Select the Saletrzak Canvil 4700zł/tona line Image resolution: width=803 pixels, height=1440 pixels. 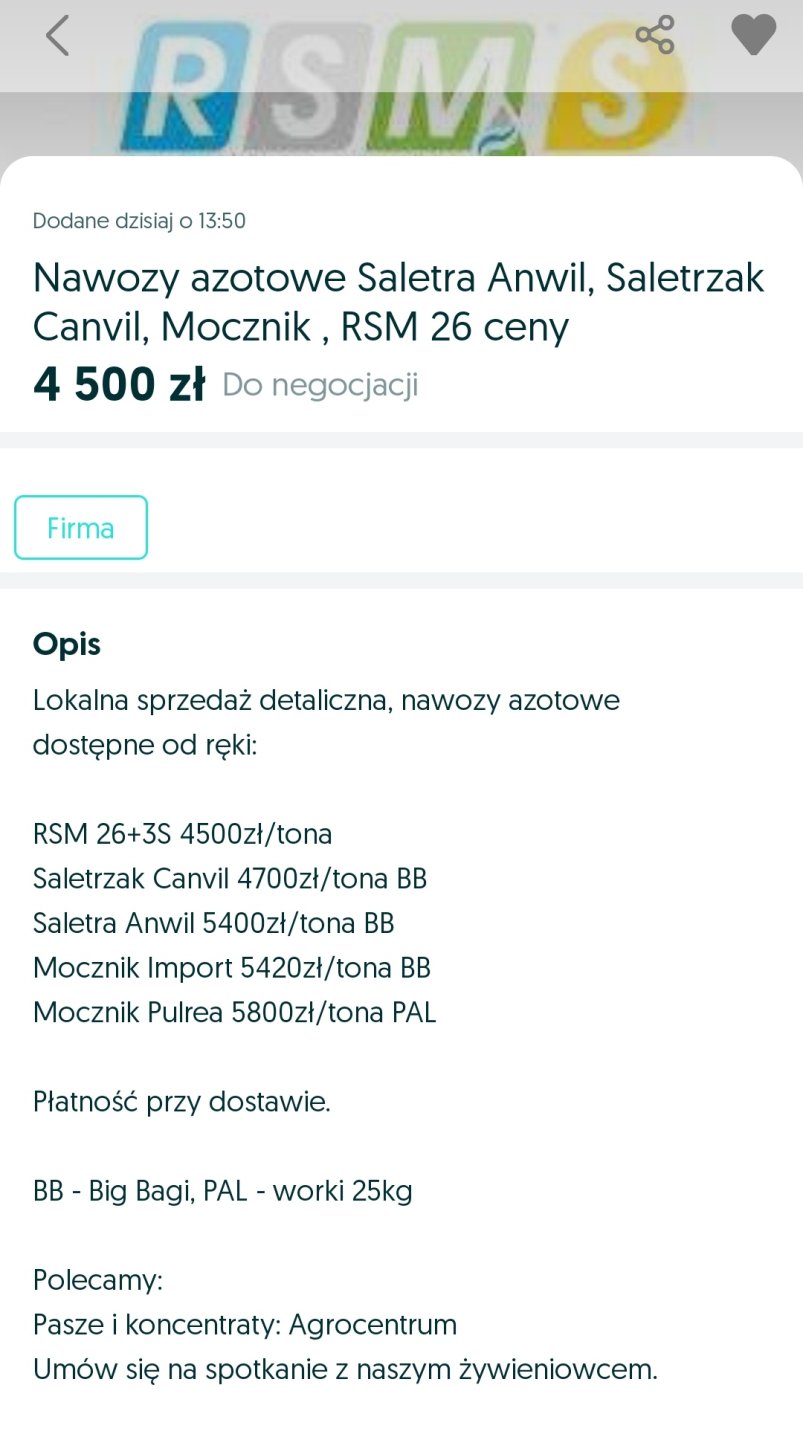(230, 878)
